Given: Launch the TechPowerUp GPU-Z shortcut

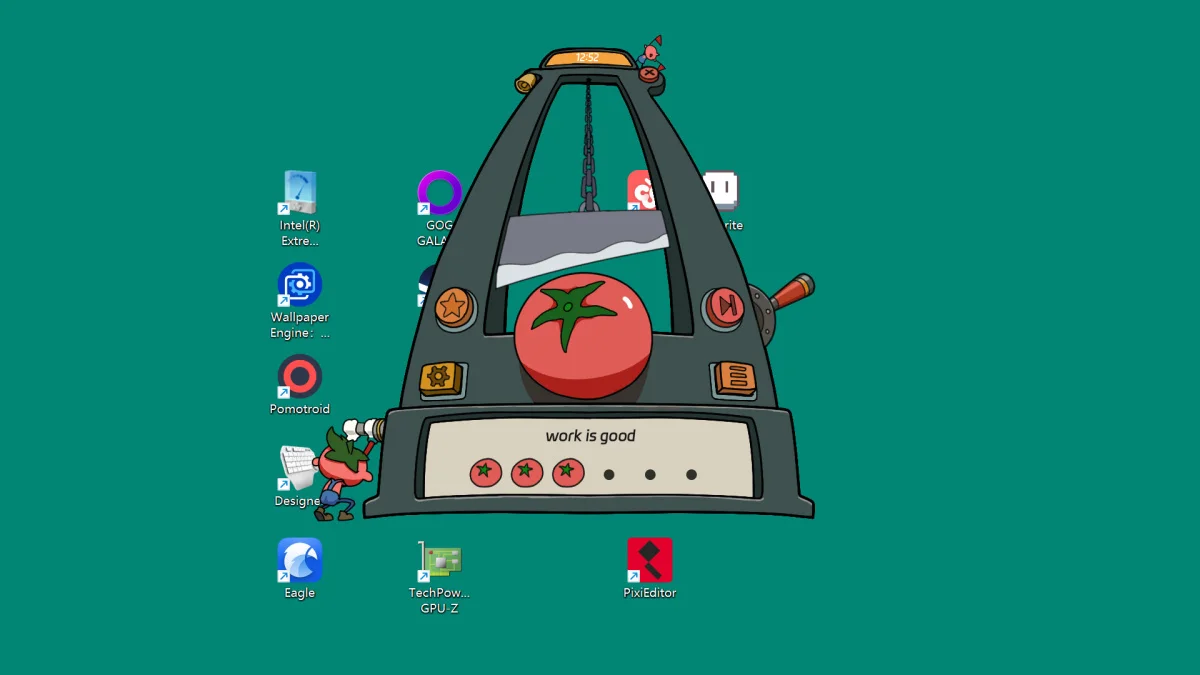Looking at the screenshot, I should tap(439, 561).
